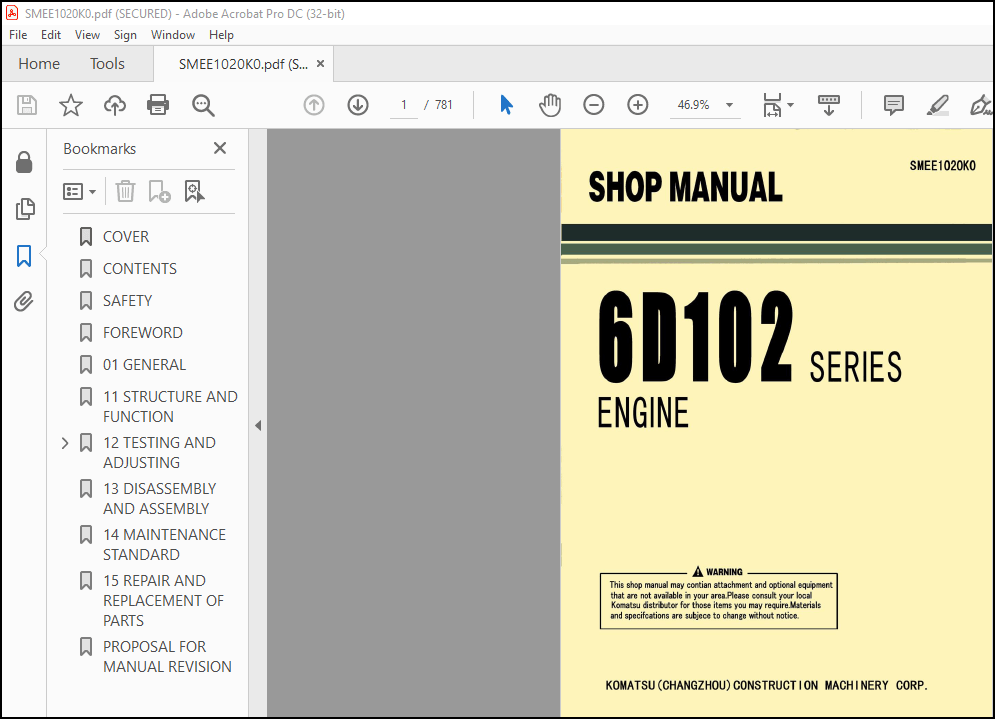Zoom out with the minus icon
The image size is (995, 719).
(x=593, y=104)
